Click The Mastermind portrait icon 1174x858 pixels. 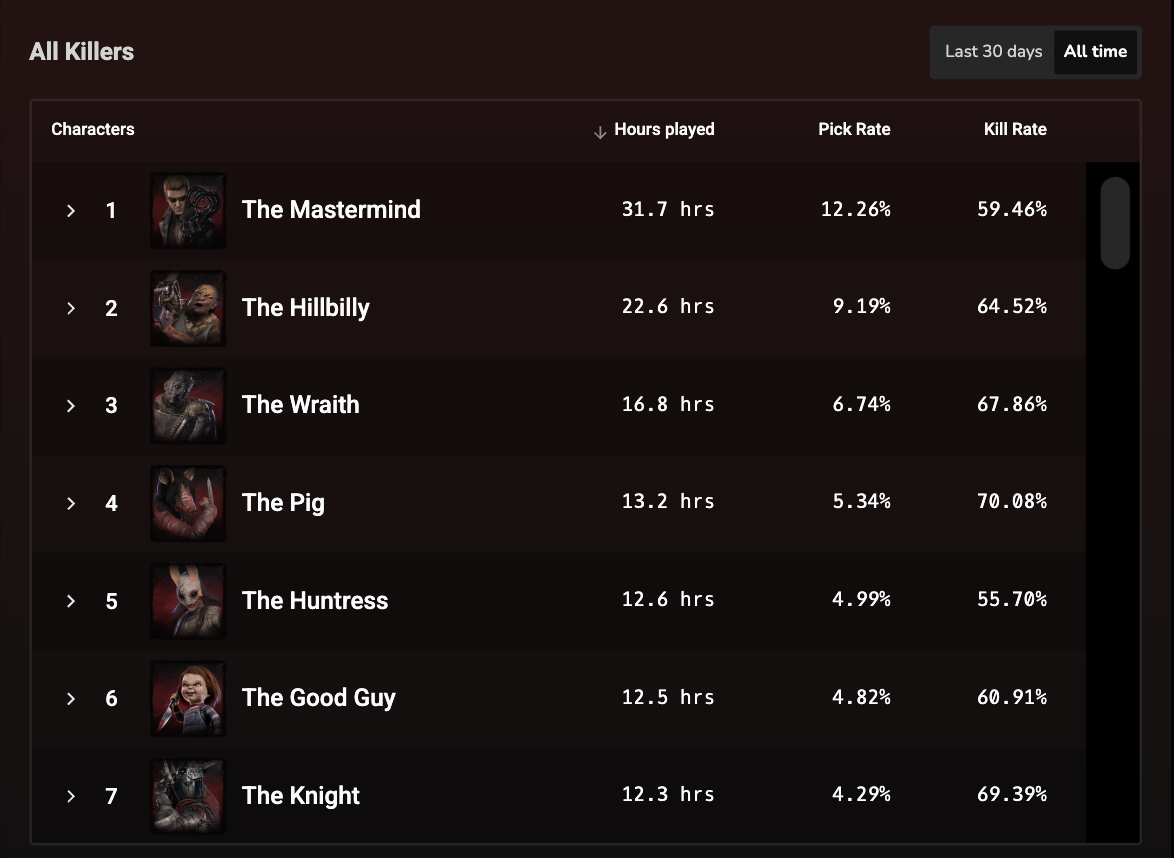[188, 210]
